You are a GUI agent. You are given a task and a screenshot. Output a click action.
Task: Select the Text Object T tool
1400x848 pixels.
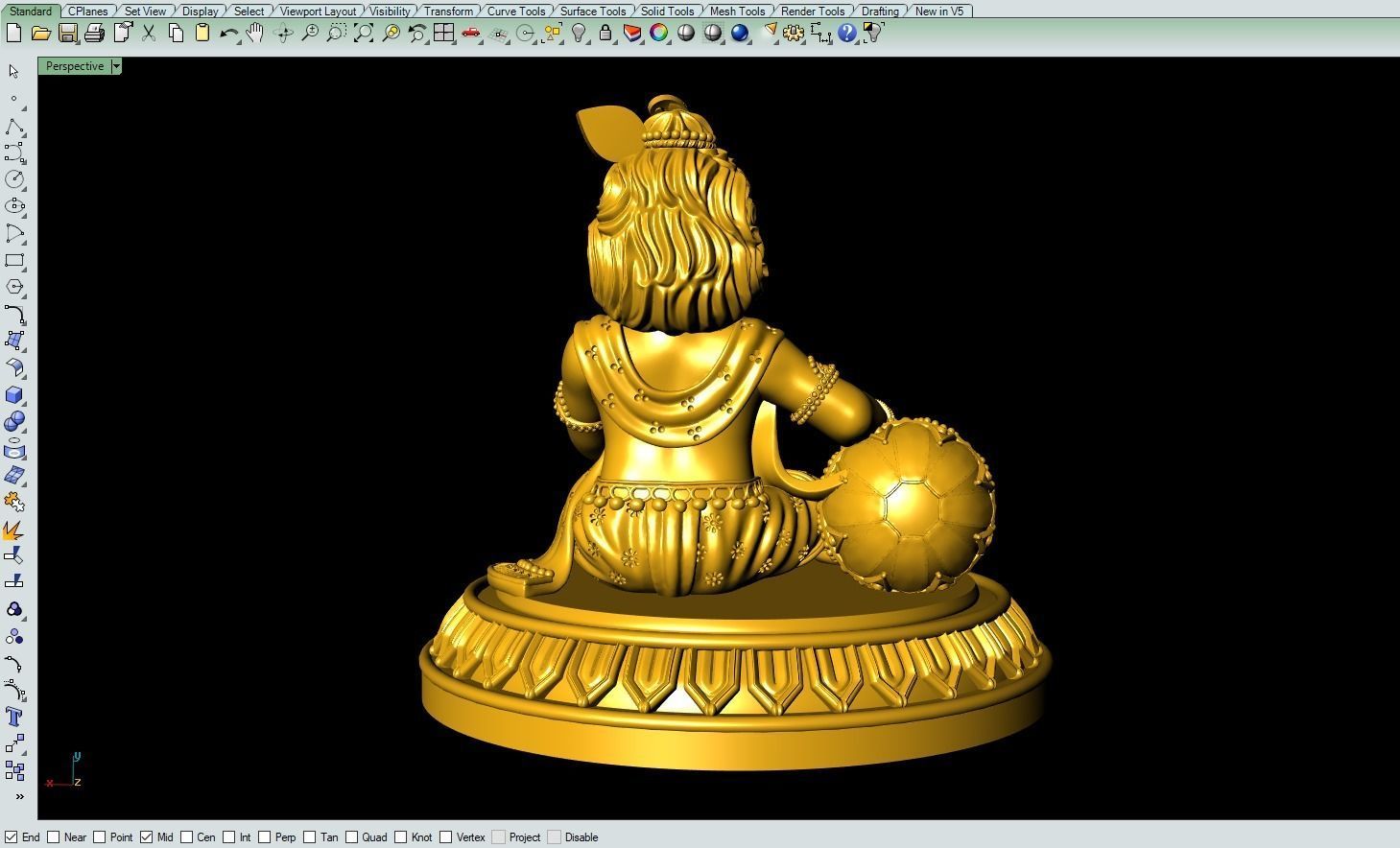[14, 717]
